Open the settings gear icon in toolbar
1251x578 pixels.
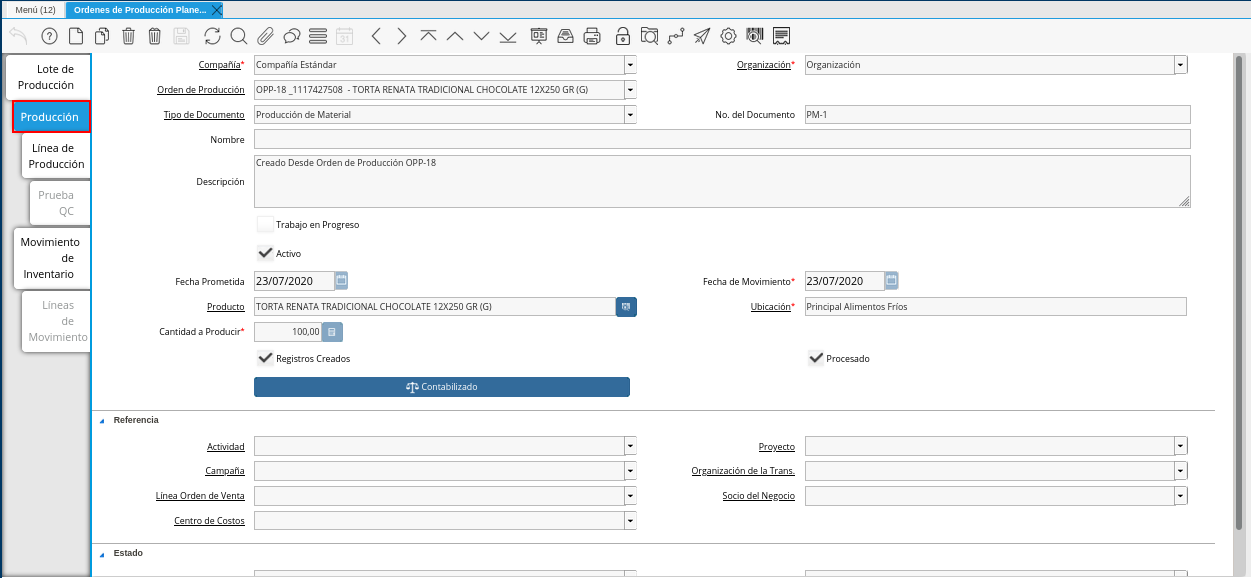point(728,37)
